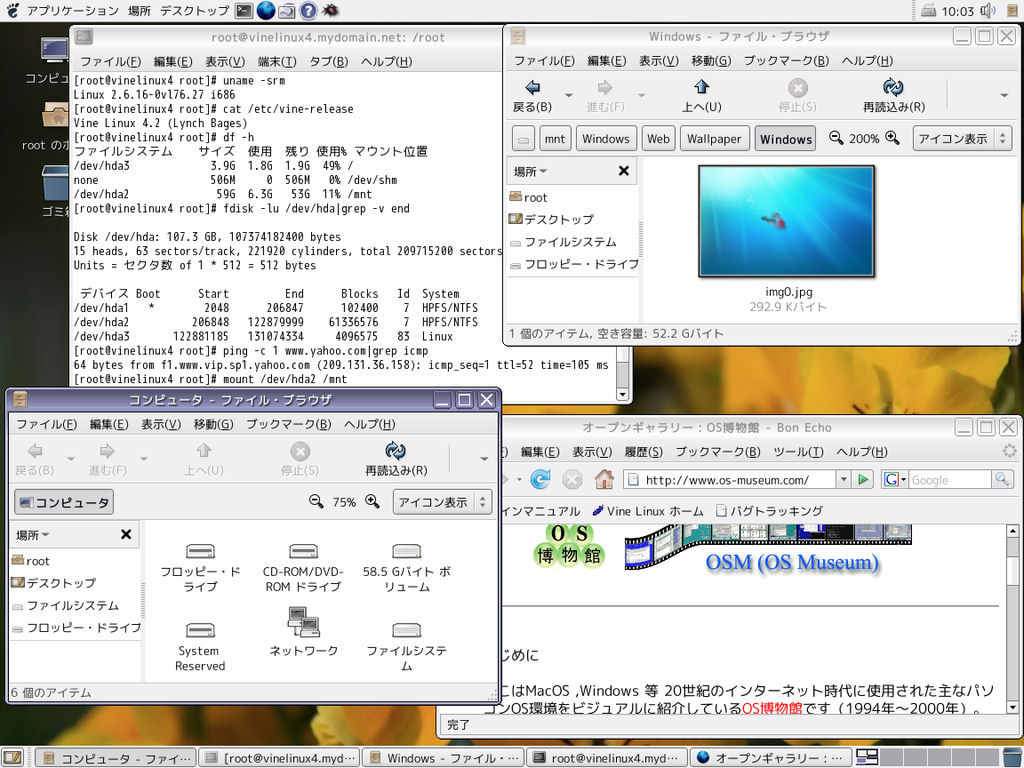Zoom in from 200% in Windows file browser

point(892,138)
